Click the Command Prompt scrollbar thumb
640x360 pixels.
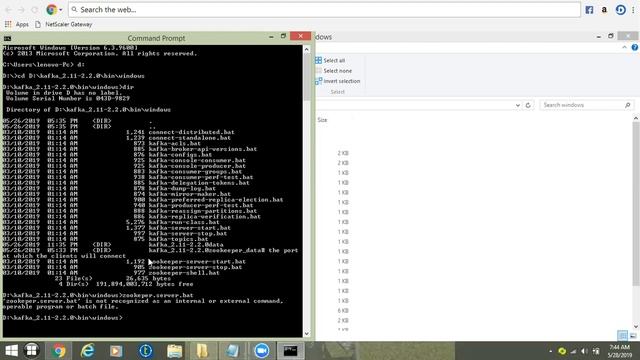click(x=307, y=77)
